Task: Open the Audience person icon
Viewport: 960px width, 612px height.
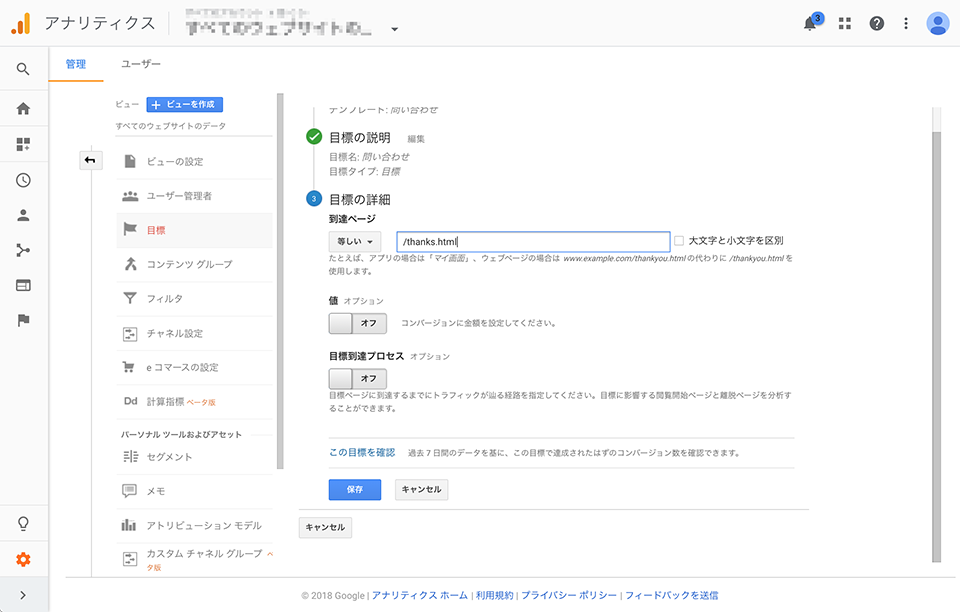Action: tap(23, 215)
